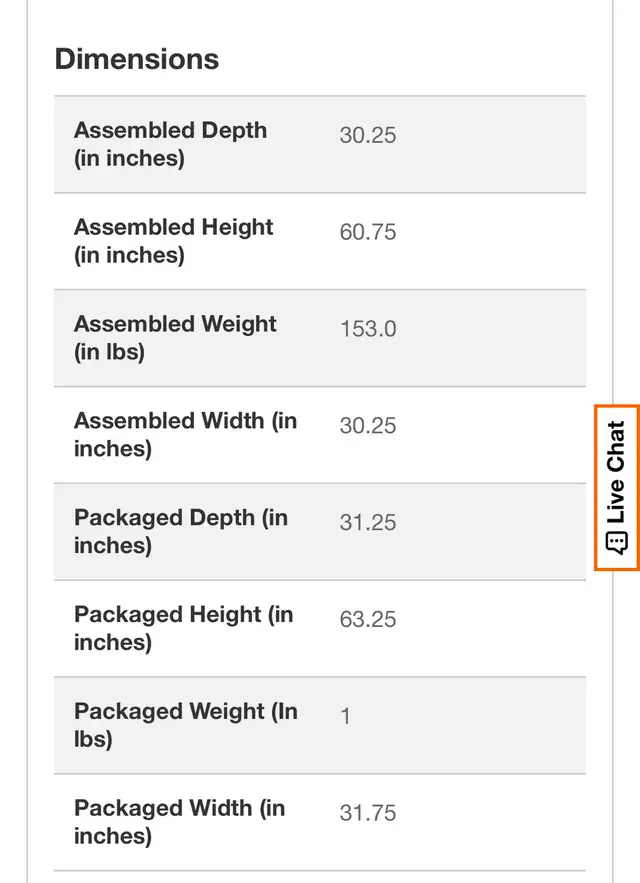Click the "(in lbs)" unit under Assembled Weight

109,352
